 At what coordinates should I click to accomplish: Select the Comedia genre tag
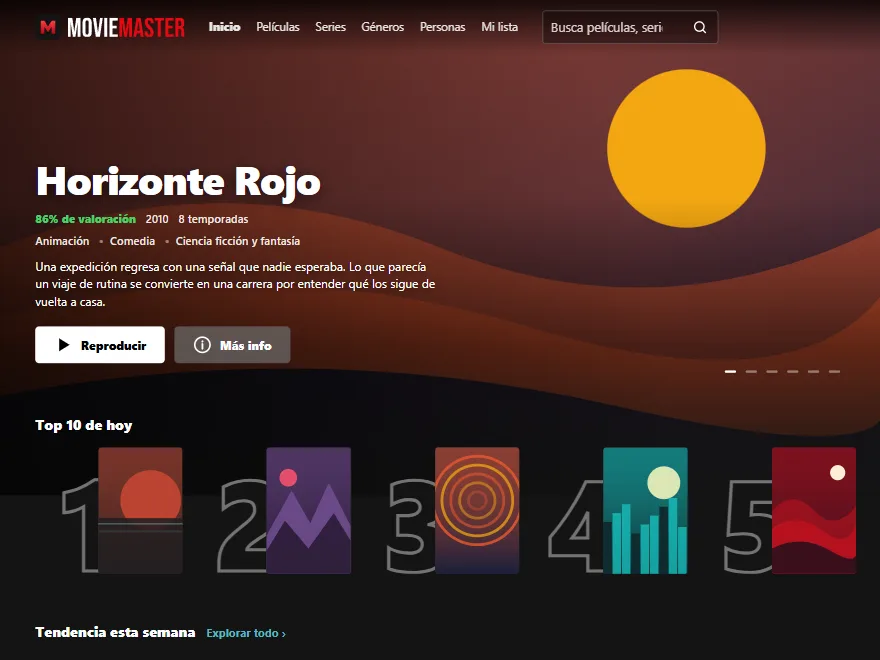pyautogui.click(x=132, y=241)
